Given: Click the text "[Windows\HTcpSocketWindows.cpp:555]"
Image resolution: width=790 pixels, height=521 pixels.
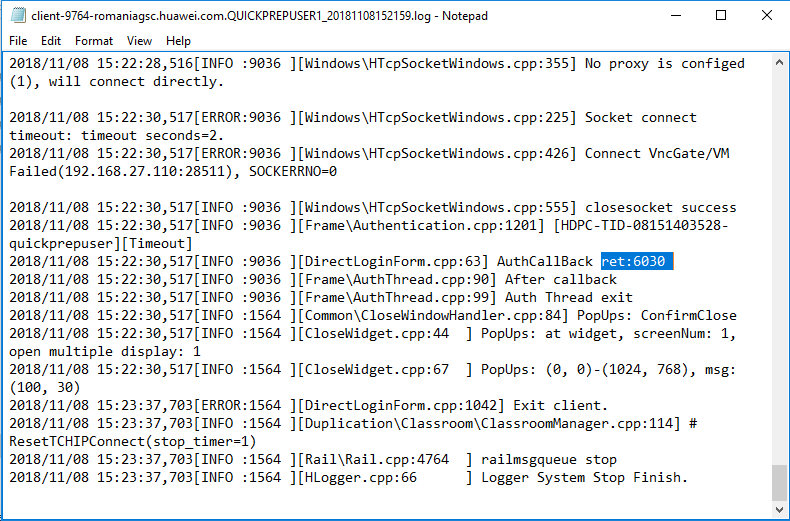Looking at the screenshot, I should click(x=437, y=208).
